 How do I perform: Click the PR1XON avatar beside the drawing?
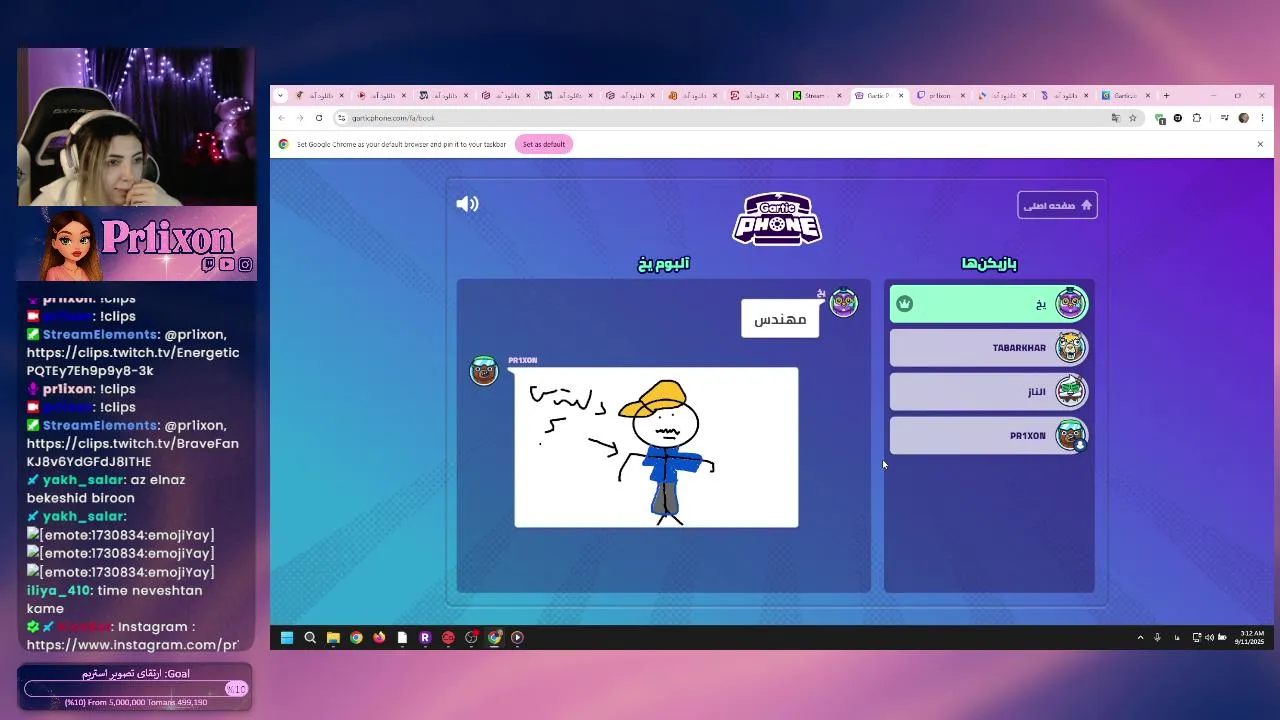tap(484, 370)
